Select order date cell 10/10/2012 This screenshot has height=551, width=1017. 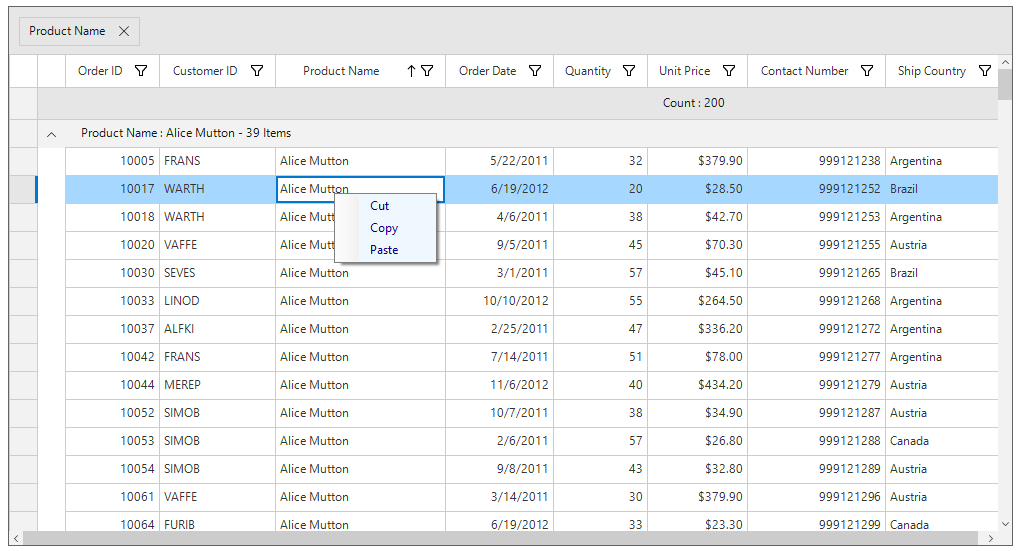click(499, 301)
